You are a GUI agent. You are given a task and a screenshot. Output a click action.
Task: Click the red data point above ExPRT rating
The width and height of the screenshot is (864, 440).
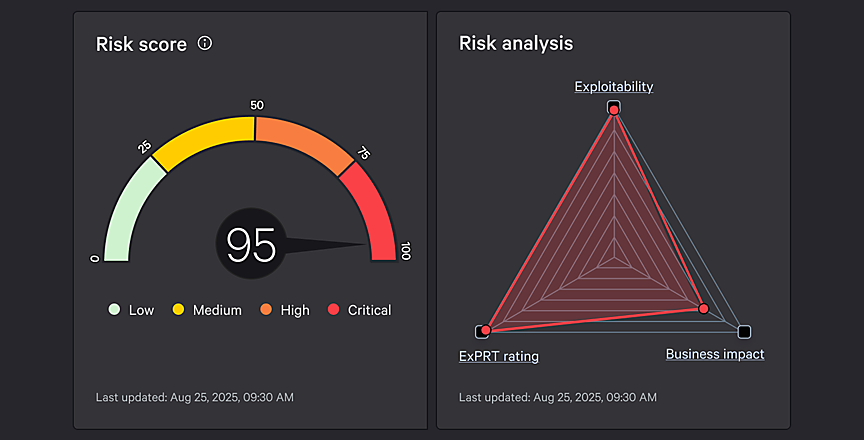486,330
